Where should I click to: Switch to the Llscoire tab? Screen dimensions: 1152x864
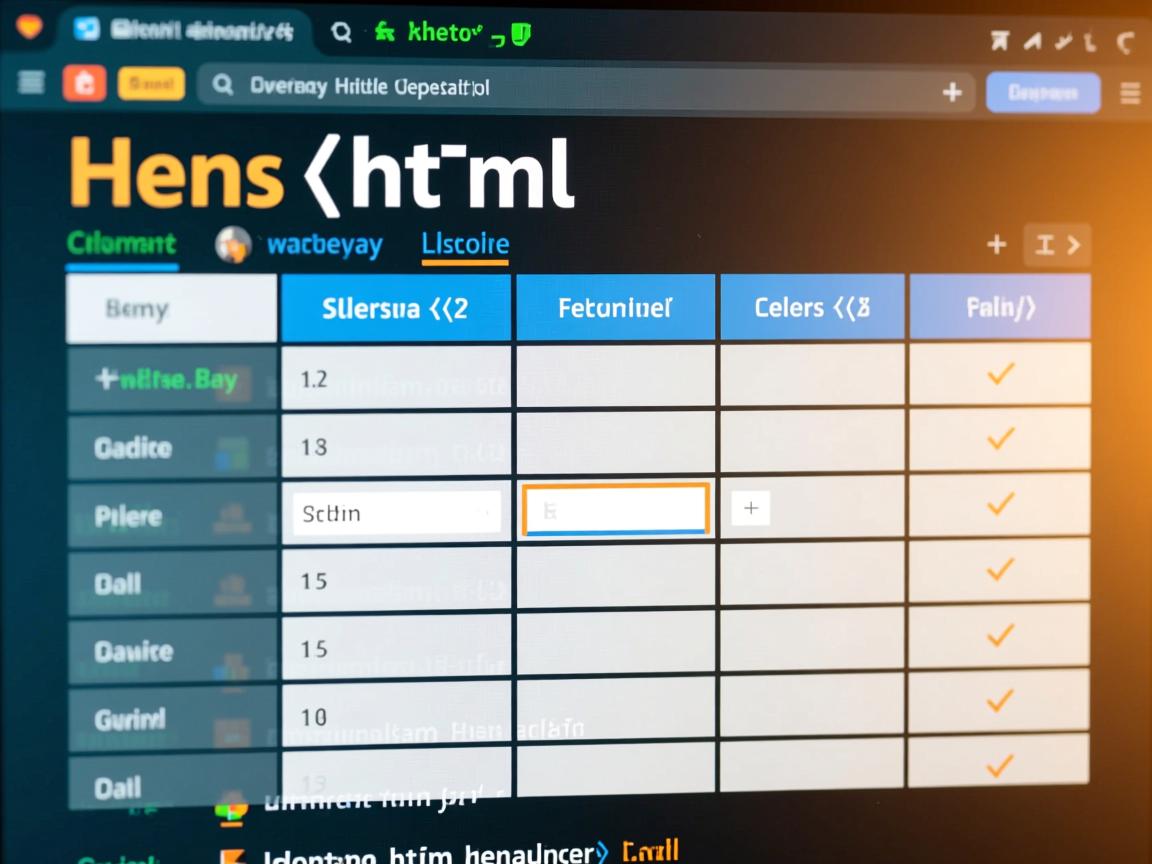[x=465, y=244]
